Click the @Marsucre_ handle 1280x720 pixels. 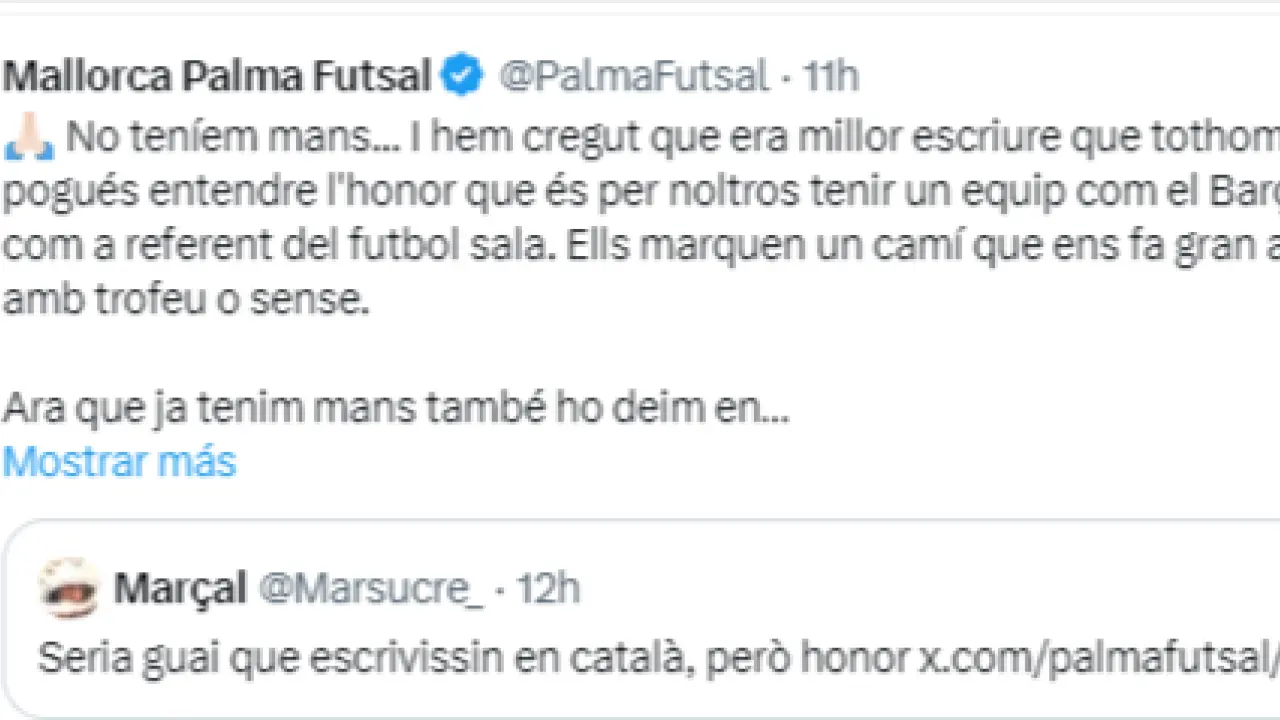370,589
